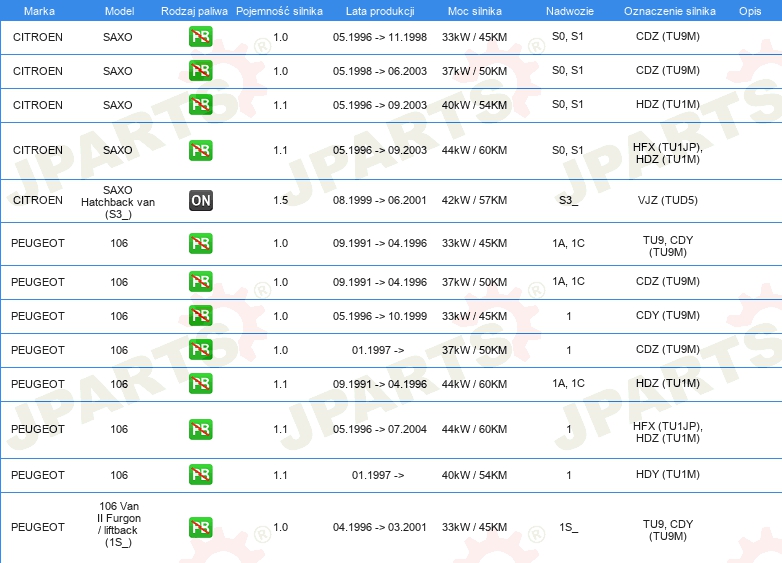Click the Pojemność silnika column header
This screenshot has height=563, width=782.
coord(279,11)
